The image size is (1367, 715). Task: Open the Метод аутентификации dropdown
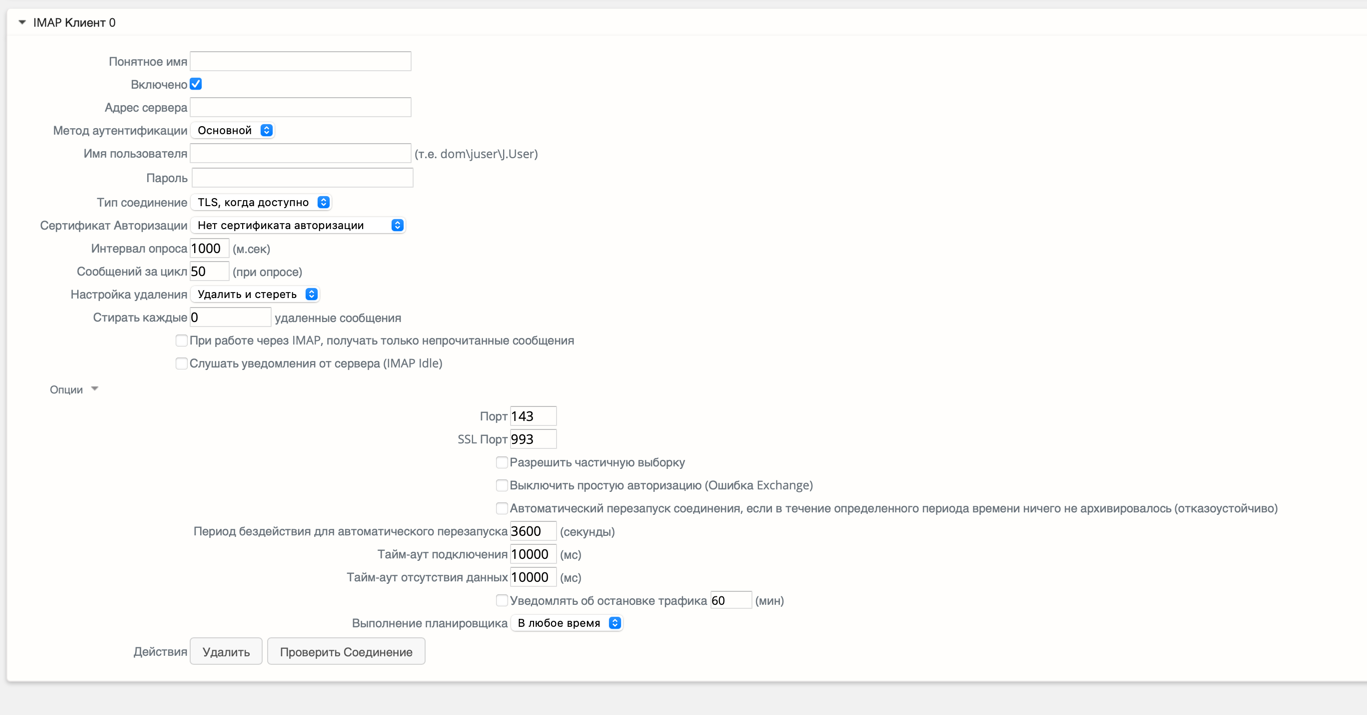pos(233,131)
